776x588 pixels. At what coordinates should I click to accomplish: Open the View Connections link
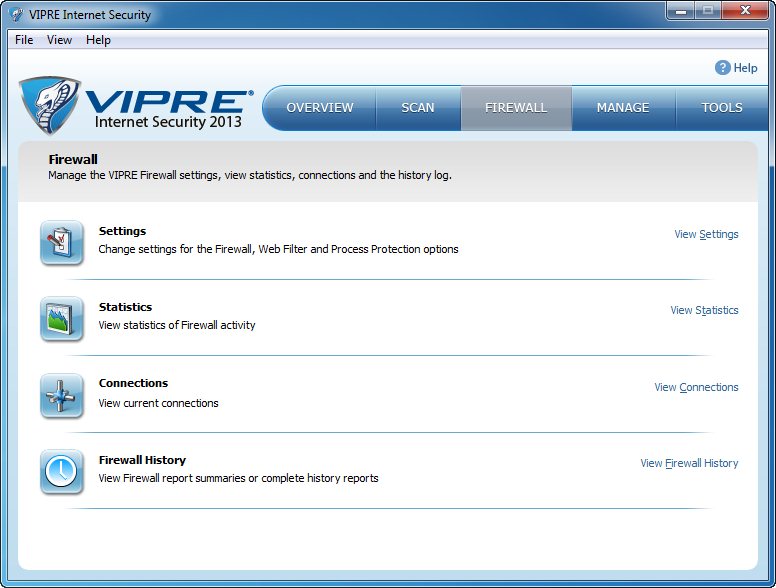tap(696, 387)
